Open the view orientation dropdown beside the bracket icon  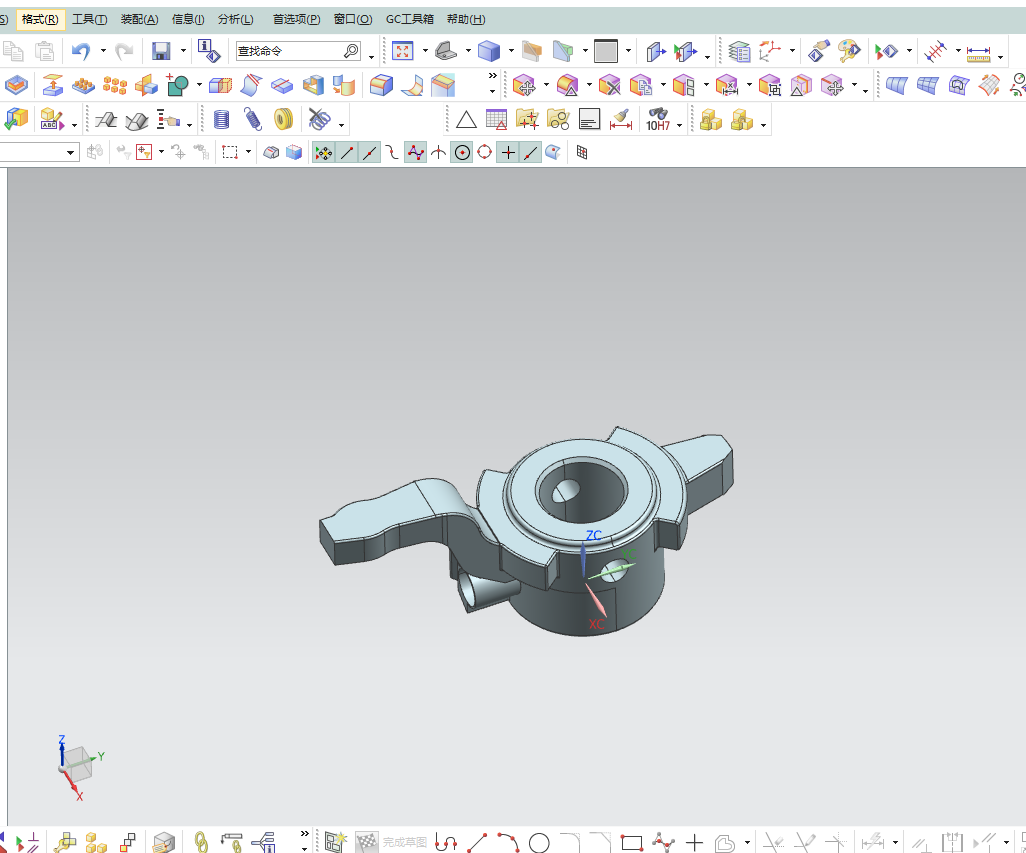[x=468, y=51]
